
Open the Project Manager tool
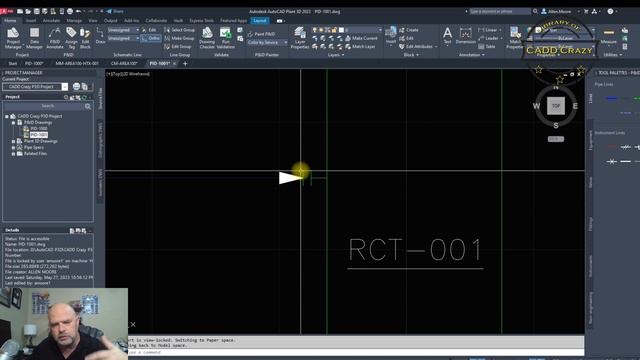pos(13,38)
